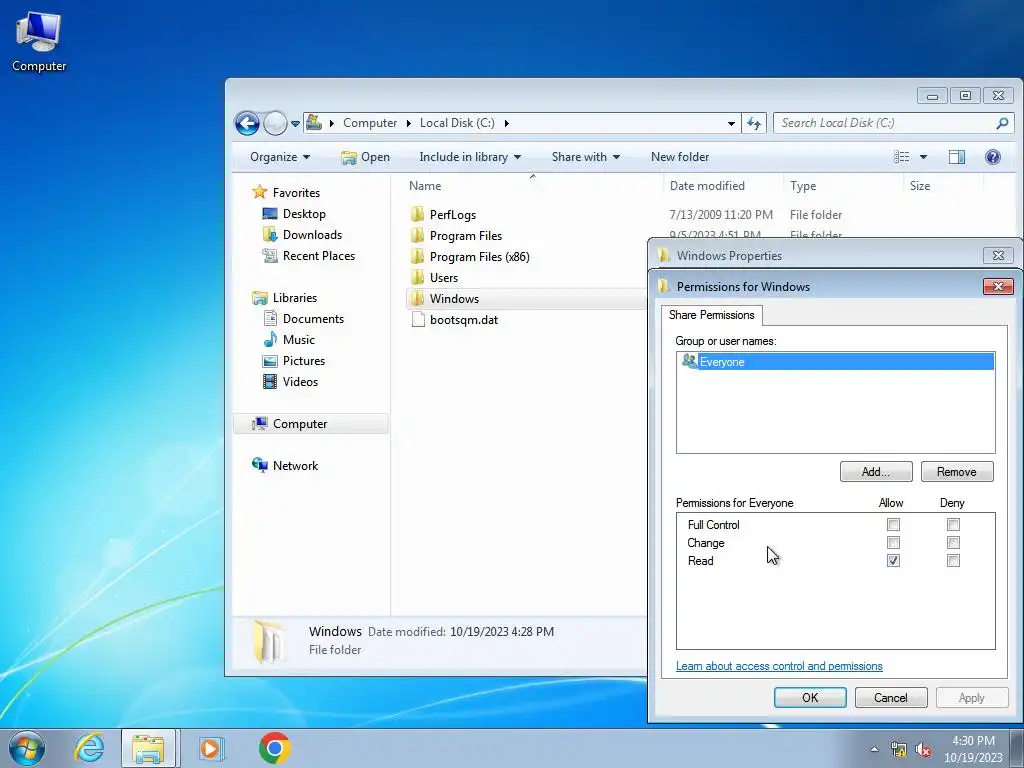The image size is (1024, 768).
Task: Click the Add... button
Action: tap(876, 472)
